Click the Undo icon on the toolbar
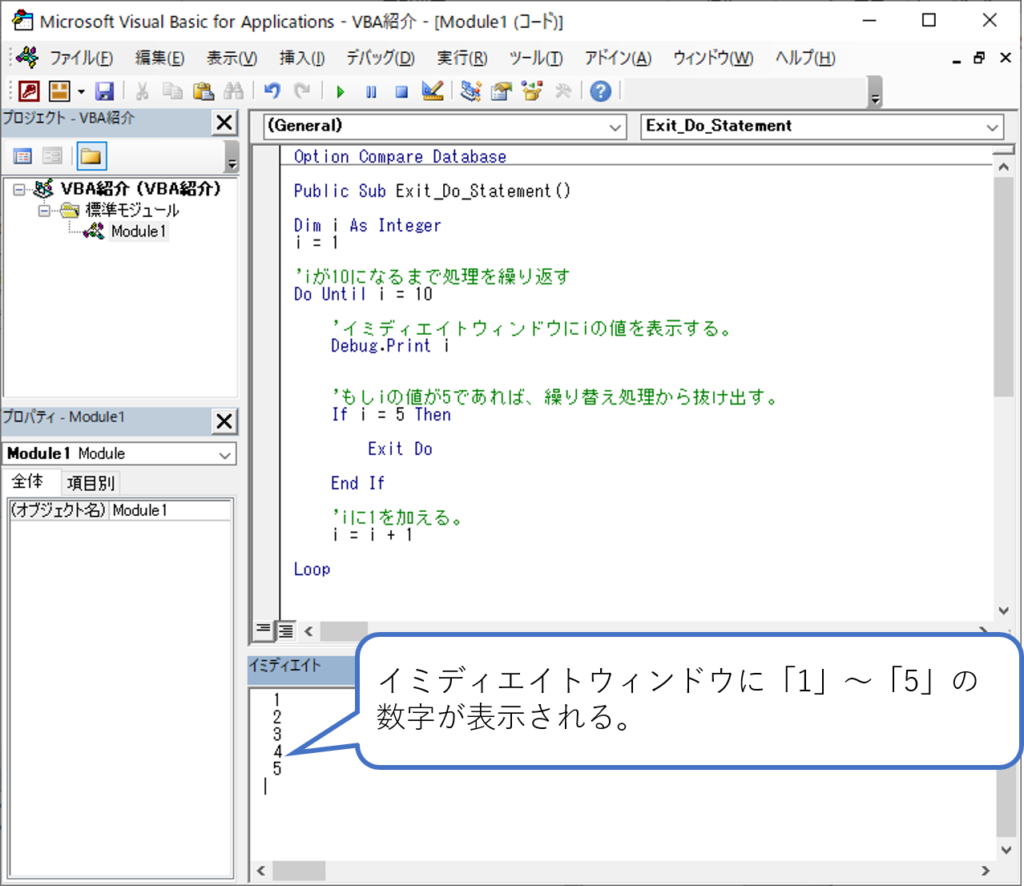Viewport: 1024px width, 886px height. tap(272, 91)
